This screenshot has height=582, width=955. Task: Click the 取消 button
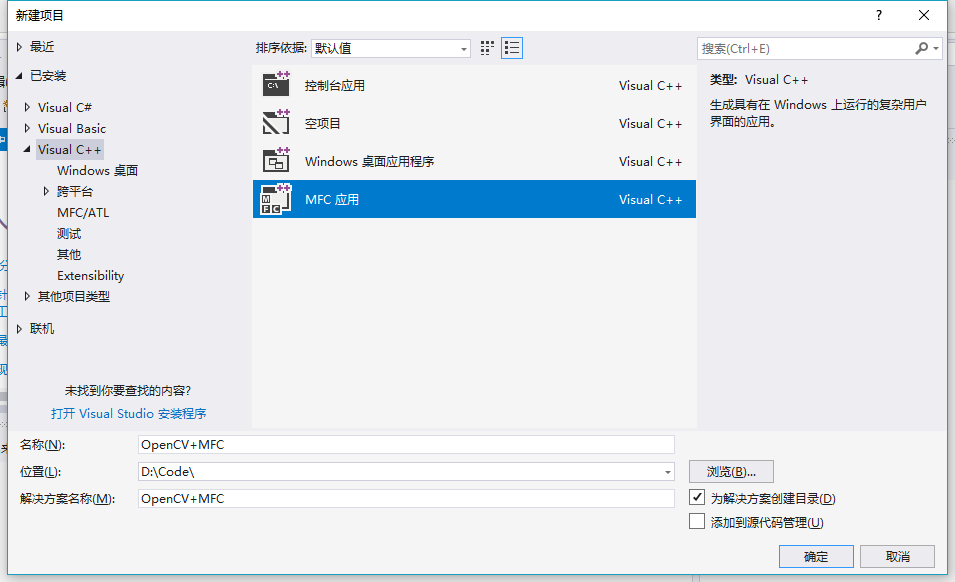[897, 556]
